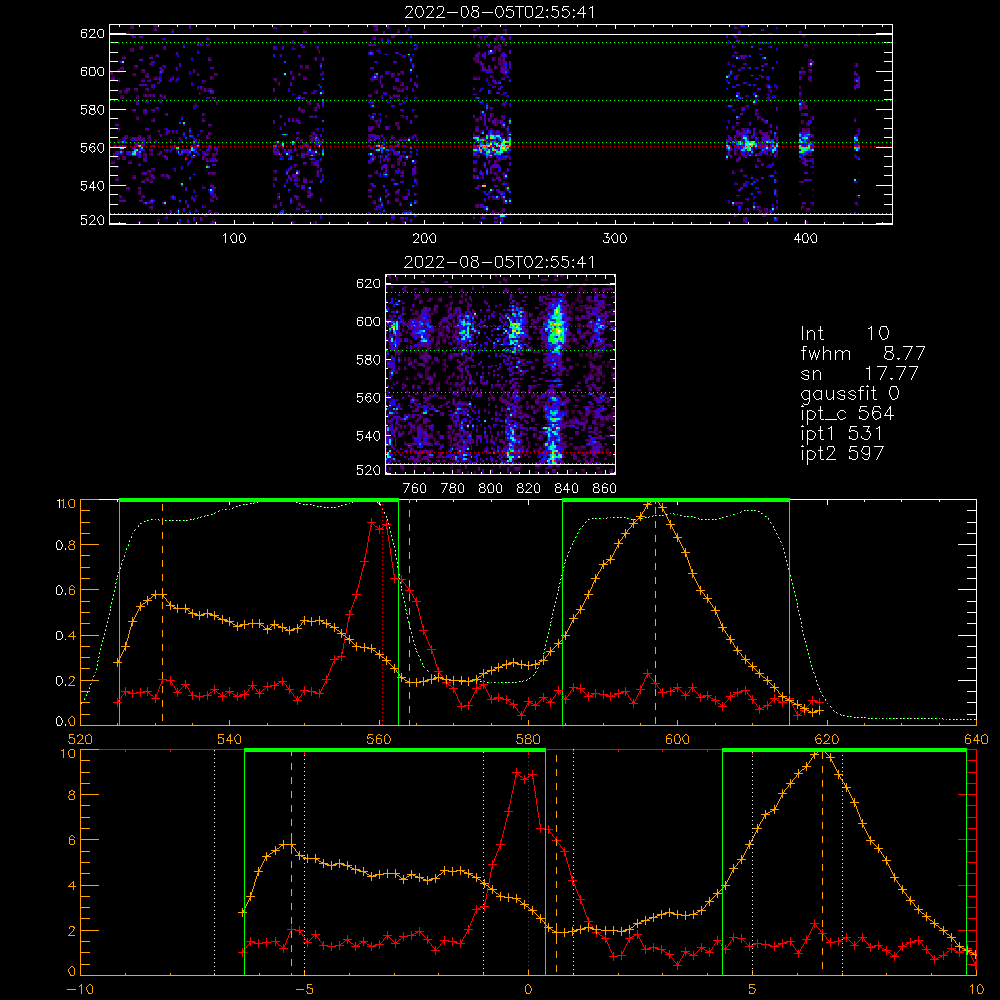Click y-axis label 540 on top spectrogram

click(x=92, y=186)
